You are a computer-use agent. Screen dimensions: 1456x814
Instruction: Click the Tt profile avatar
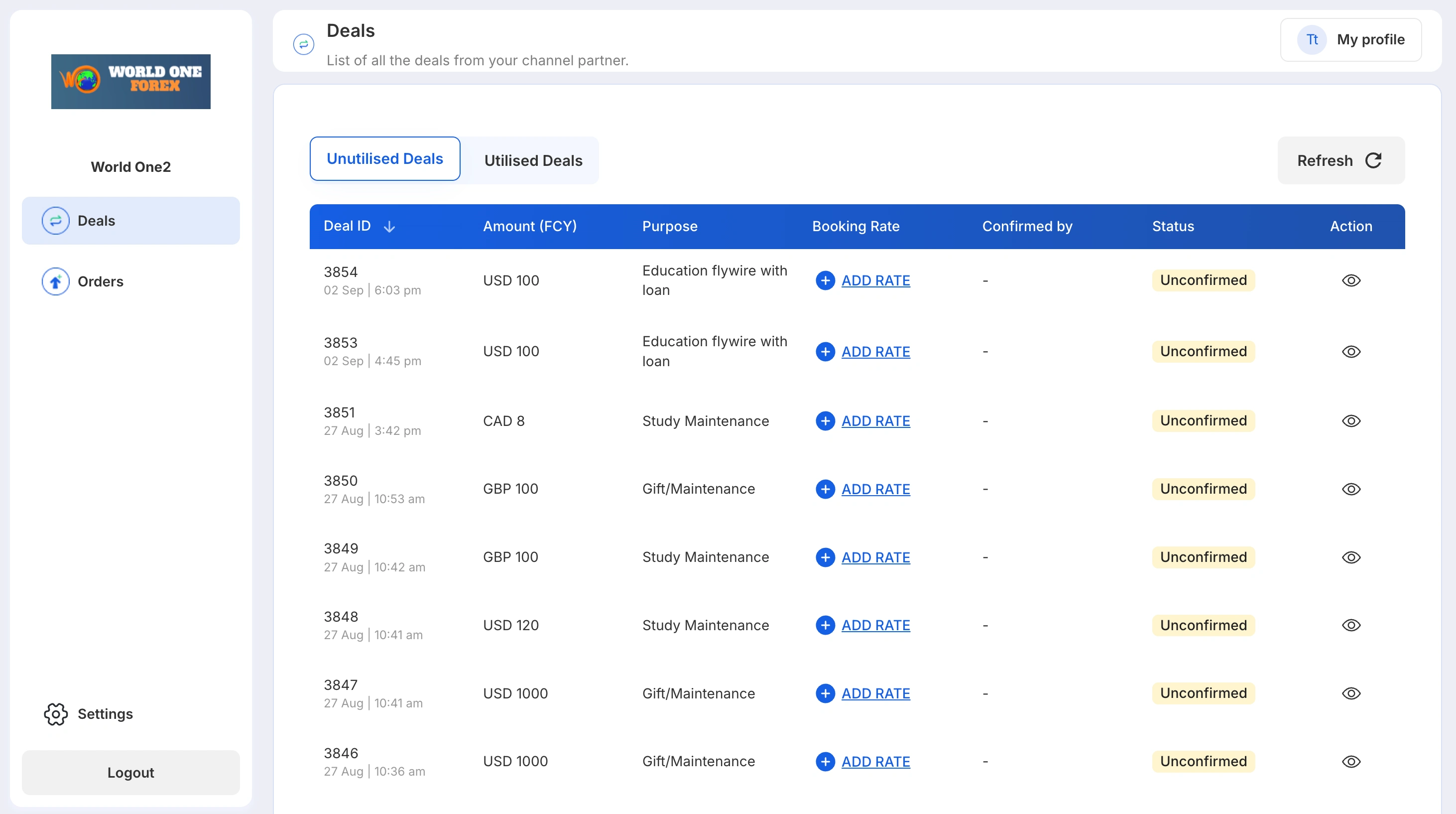click(1311, 39)
